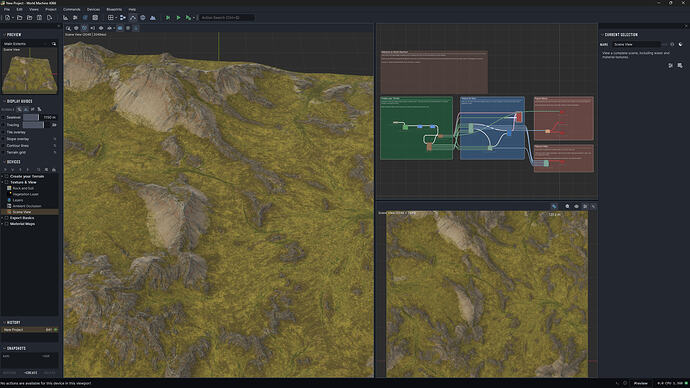The height and width of the screenshot is (388, 690).
Task: Click the Scene View name input field
Action: point(636,44)
